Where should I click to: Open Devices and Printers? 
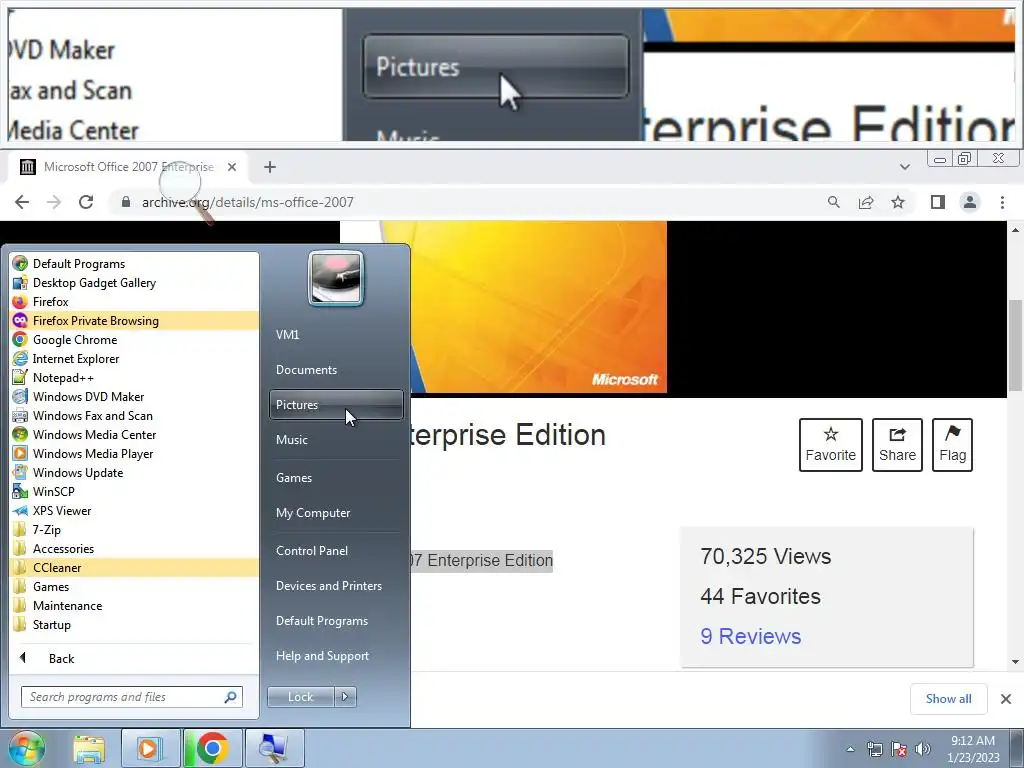click(x=336, y=586)
